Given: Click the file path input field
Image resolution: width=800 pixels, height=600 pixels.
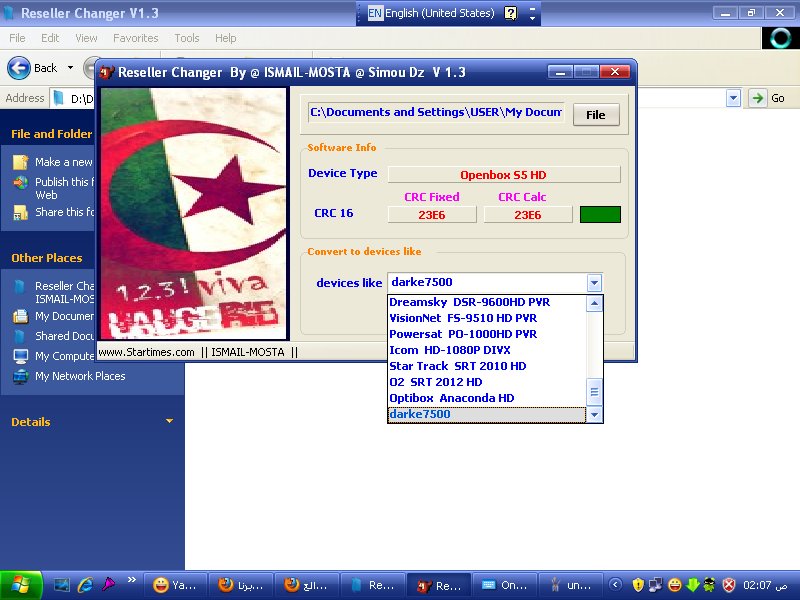Looking at the screenshot, I should click(x=436, y=112).
